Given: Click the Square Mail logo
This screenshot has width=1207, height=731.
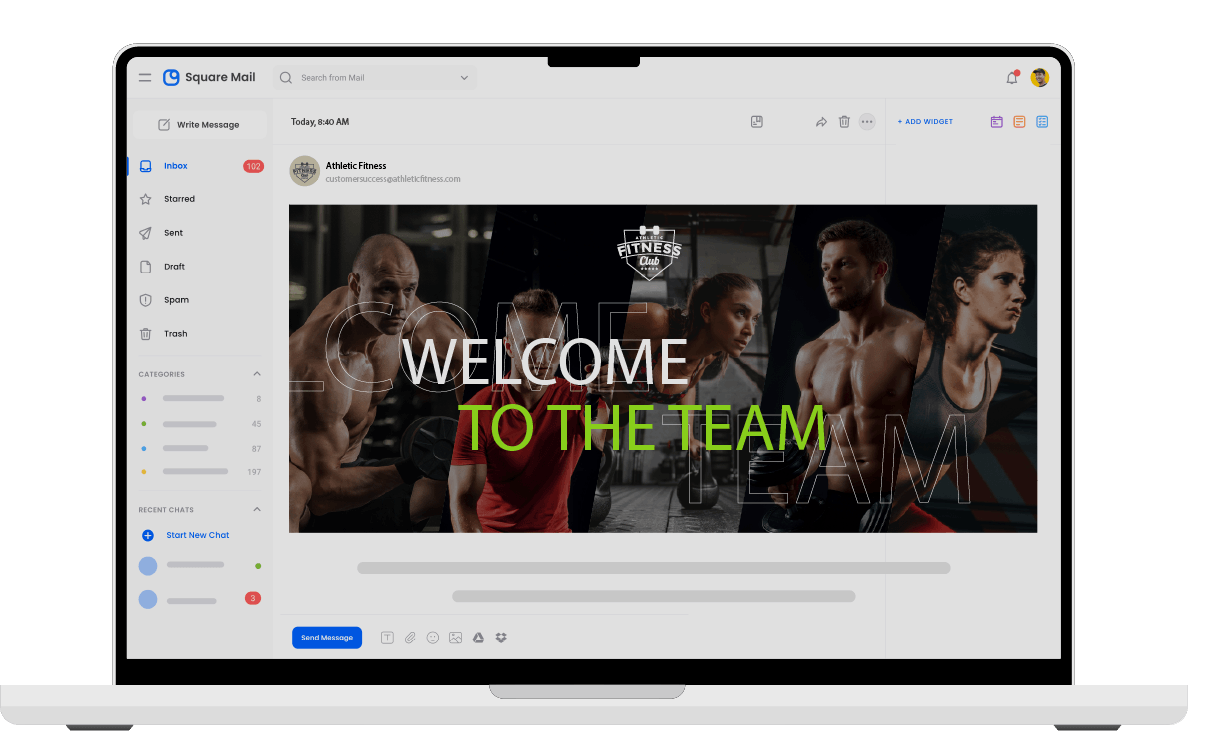Looking at the screenshot, I should 209,77.
